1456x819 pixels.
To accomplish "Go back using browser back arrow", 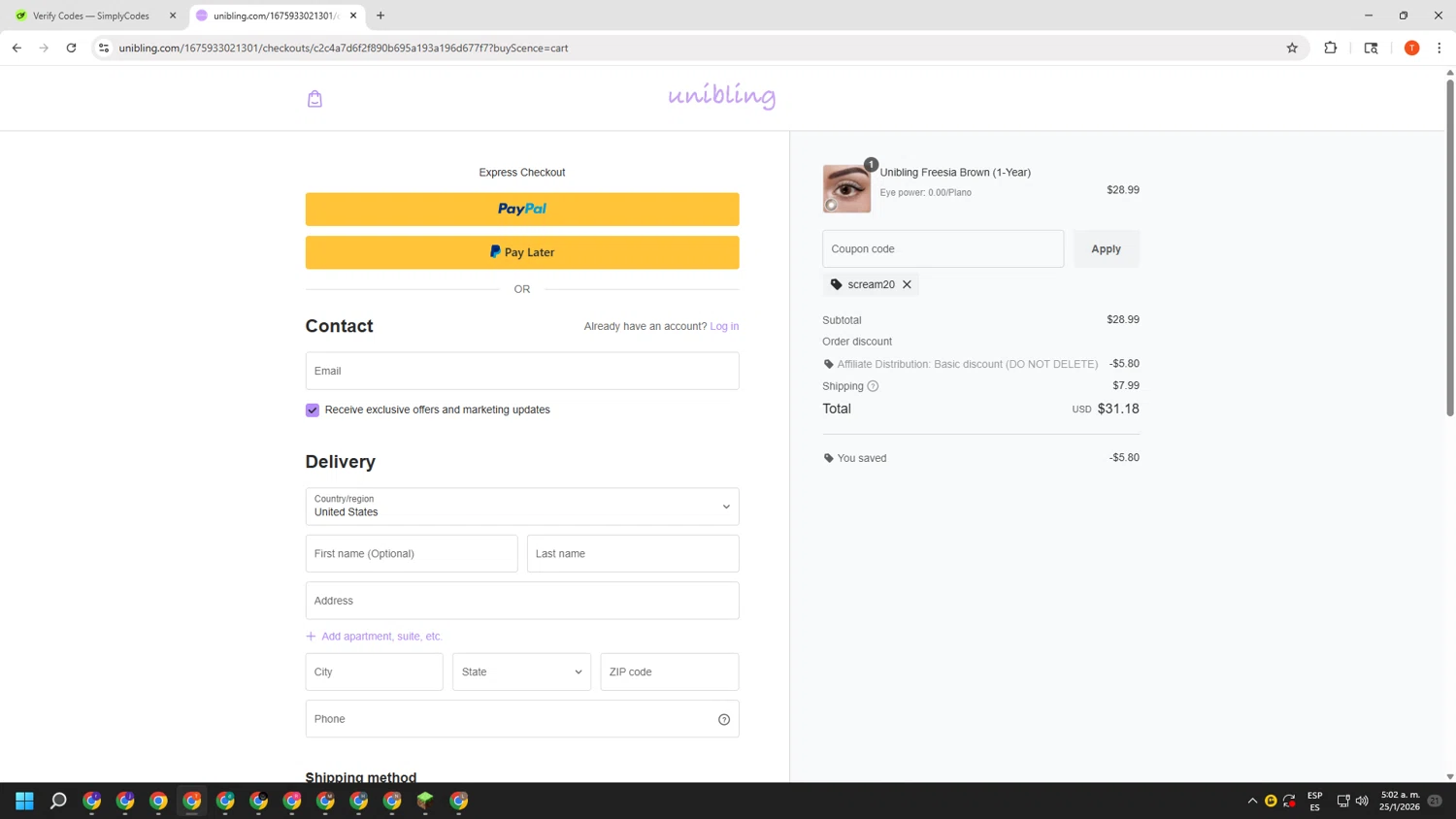I will (17, 48).
